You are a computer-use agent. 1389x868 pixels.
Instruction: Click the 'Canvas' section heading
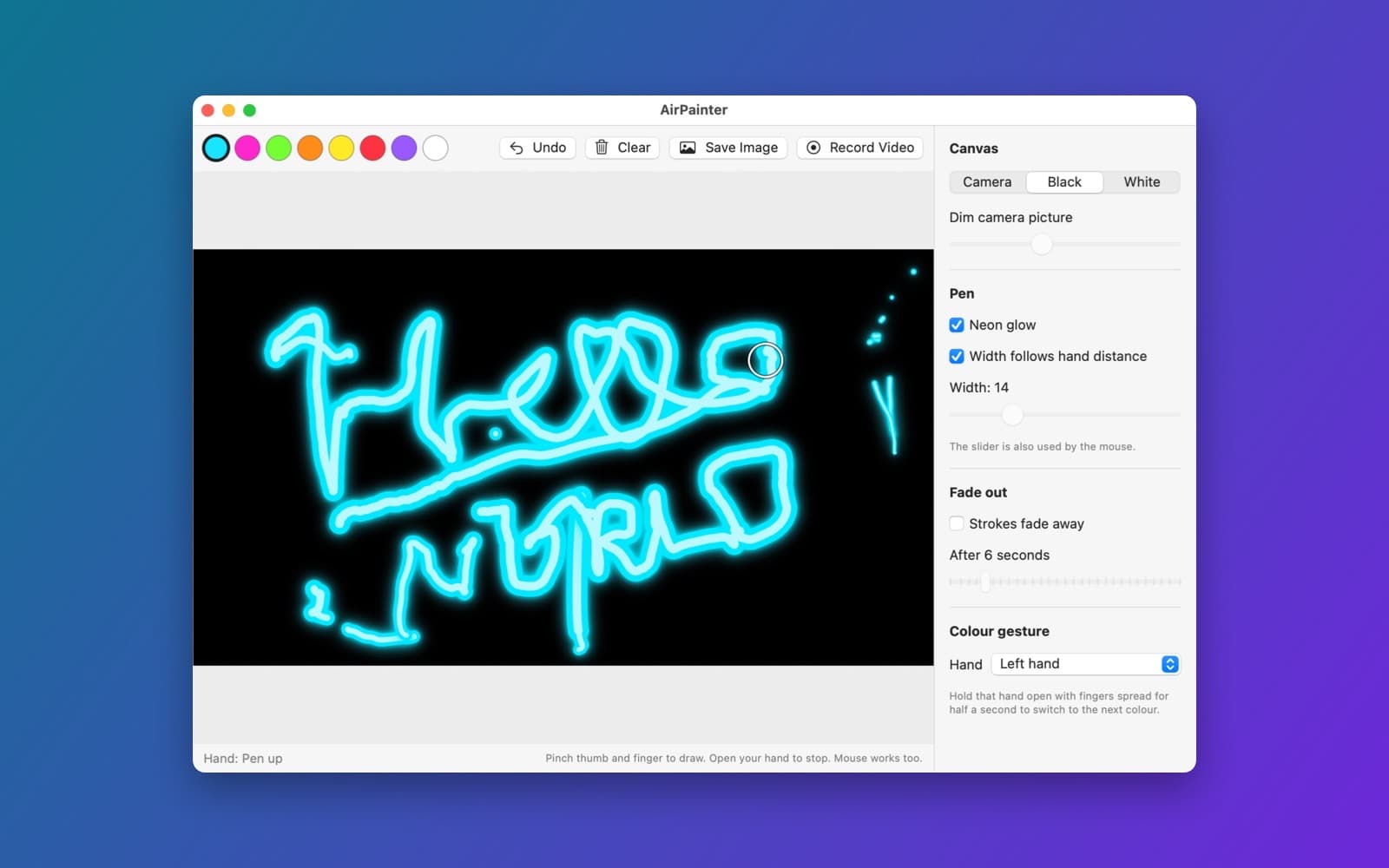point(974,148)
